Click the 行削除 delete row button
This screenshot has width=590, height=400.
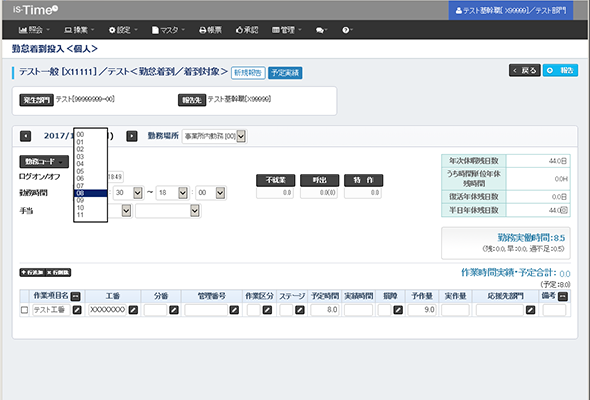click(x=58, y=272)
